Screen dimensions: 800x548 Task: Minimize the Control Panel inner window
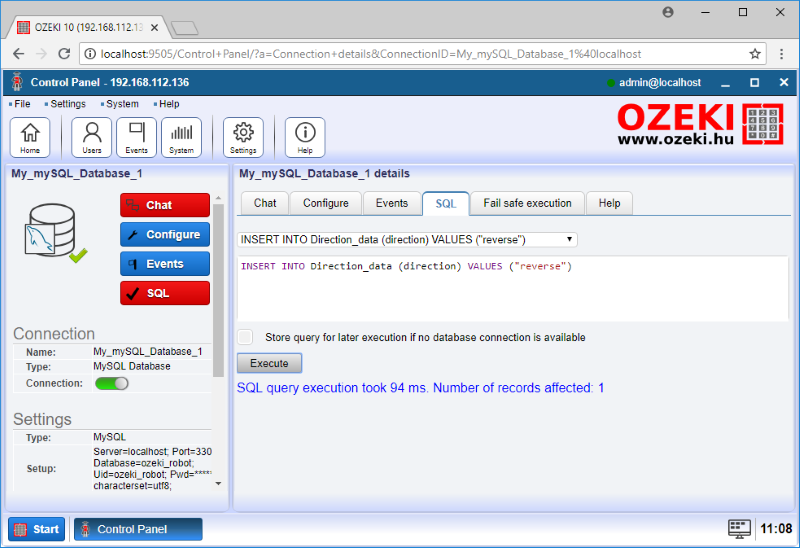click(726, 83)
